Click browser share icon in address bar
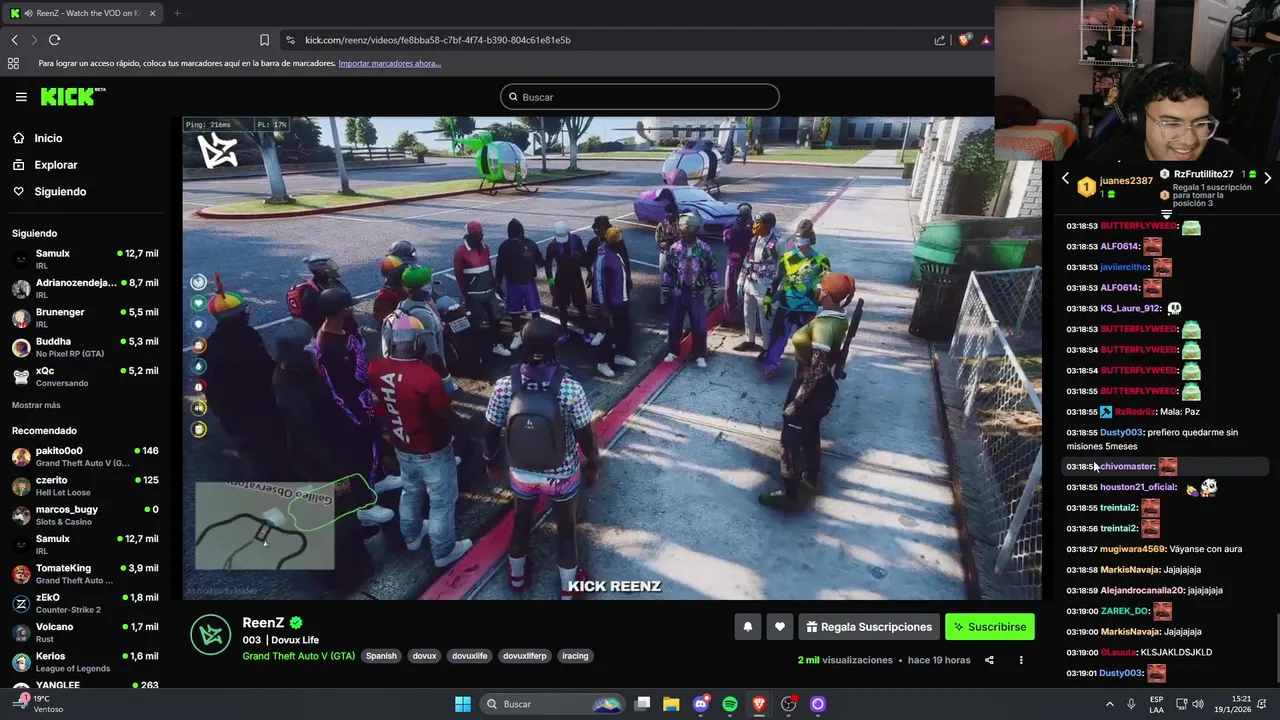Screen dimensions: 1280x720 coord(940,40)
